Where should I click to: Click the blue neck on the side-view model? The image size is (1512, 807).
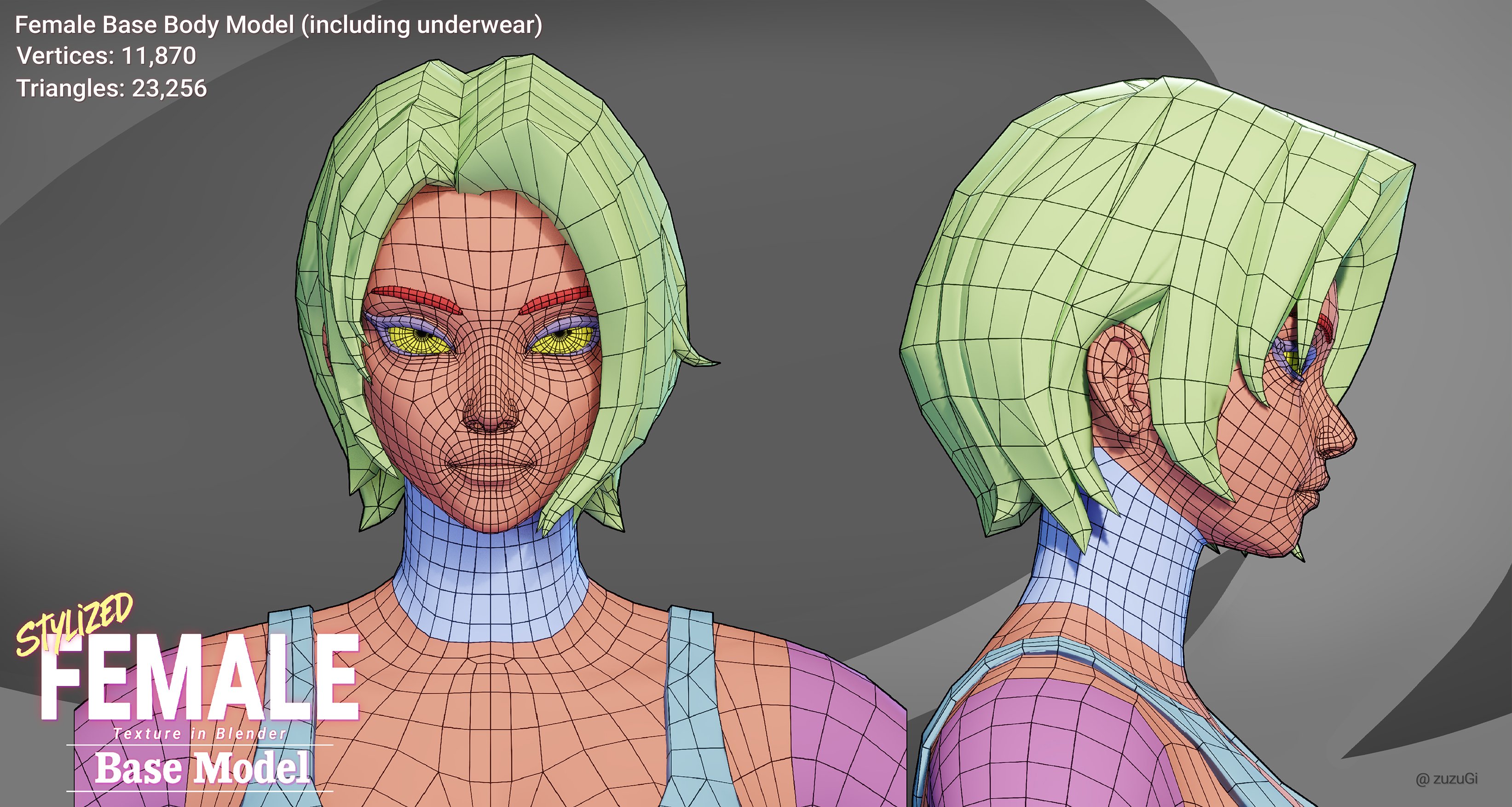click(1115, 564)
